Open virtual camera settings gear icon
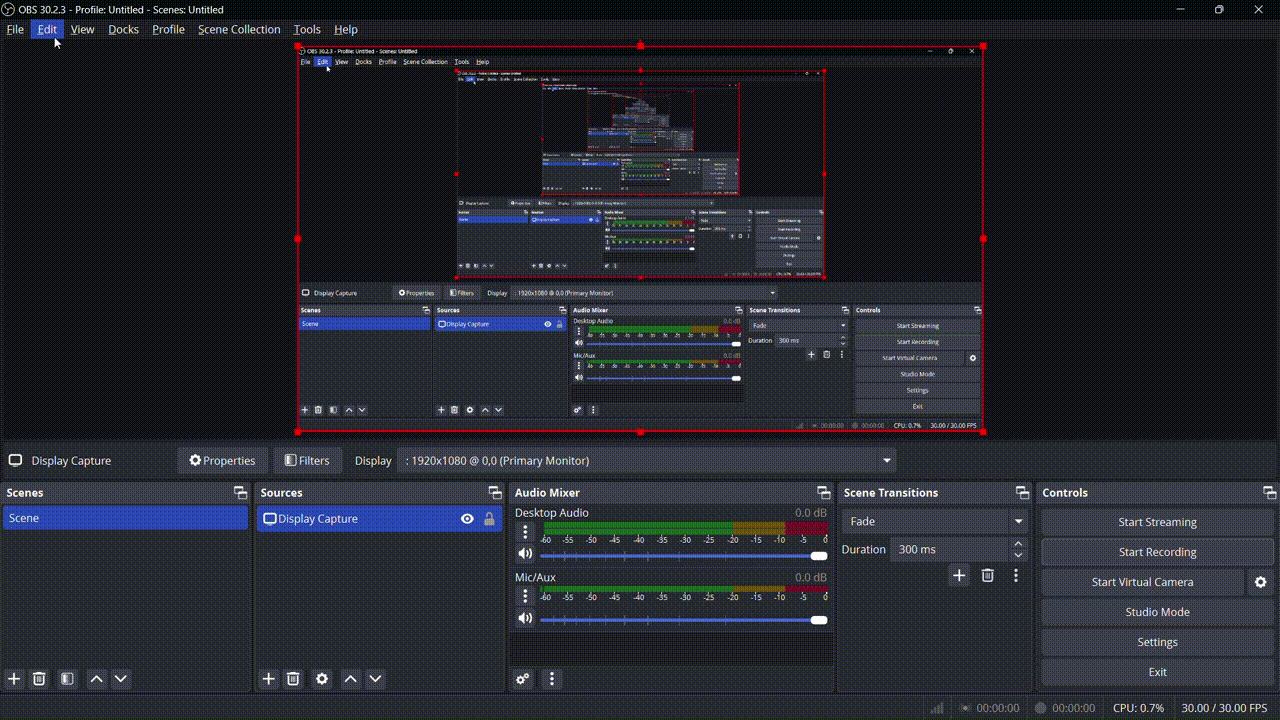Image resolution: width=1280 pixels, height=720 pixels. 1260,582
